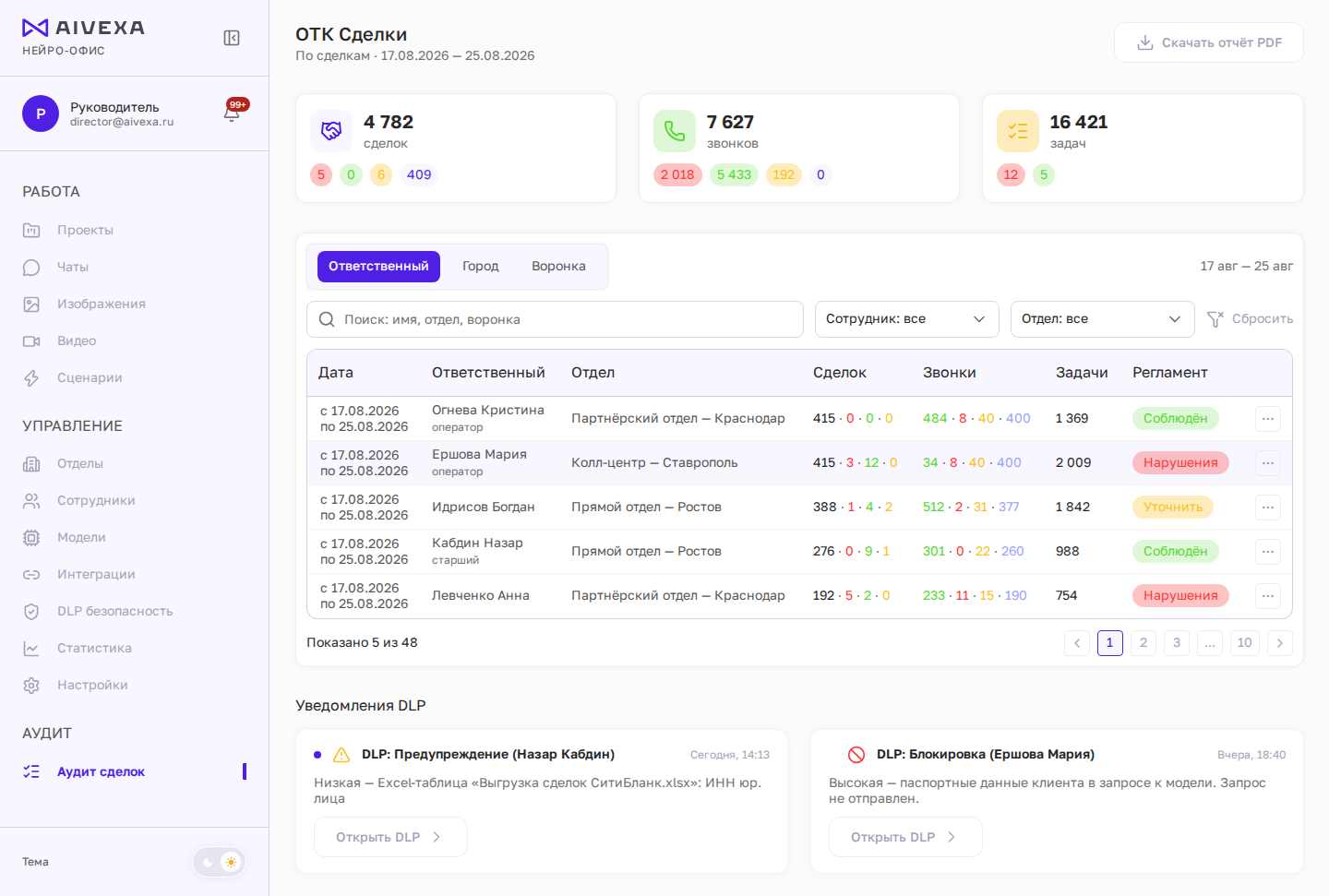Go to page 2 of the table
The width and height of the screenshot is (1329, 896).
[1143, 643]
